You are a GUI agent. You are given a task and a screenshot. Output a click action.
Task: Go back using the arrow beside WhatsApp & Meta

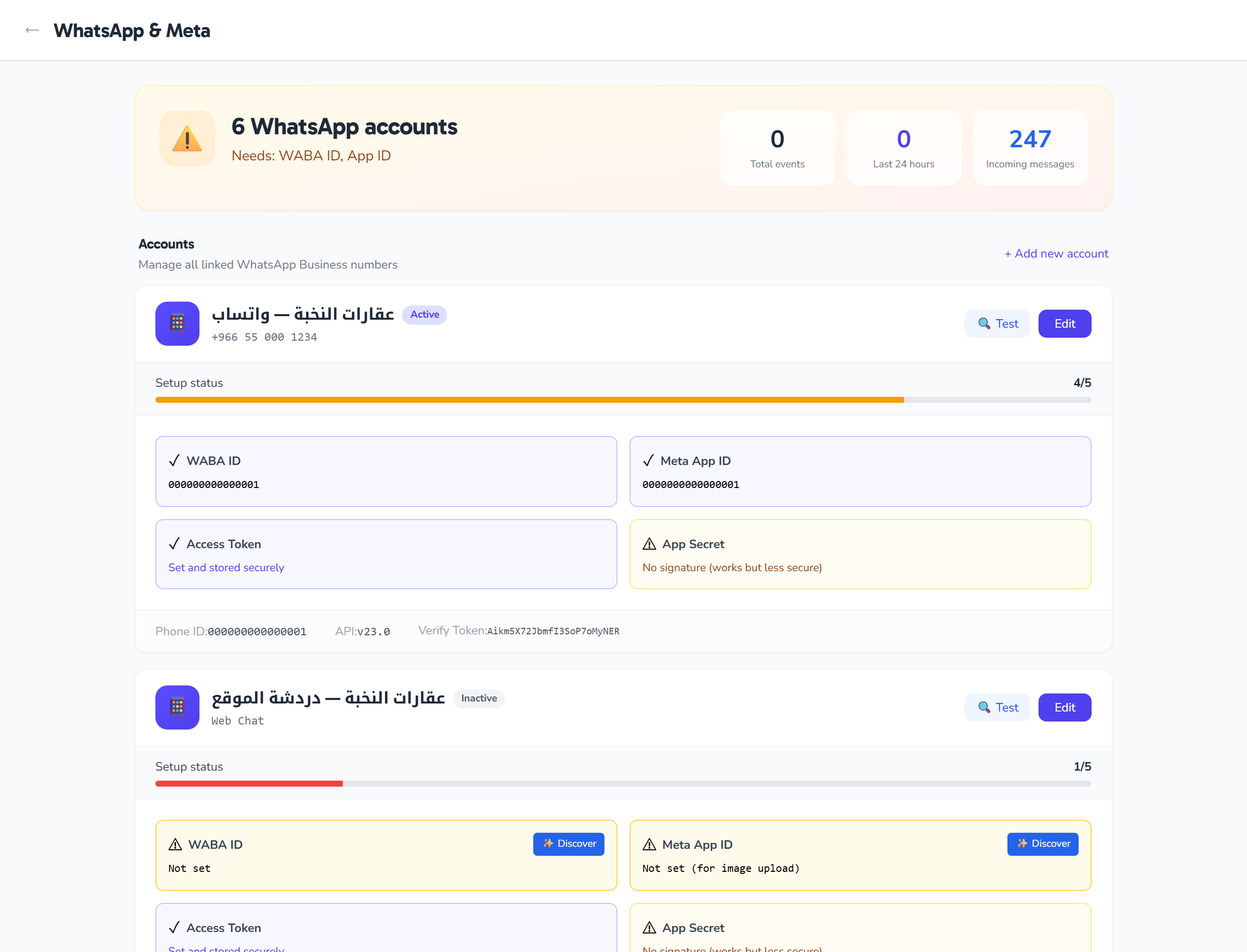pos(32,31)
